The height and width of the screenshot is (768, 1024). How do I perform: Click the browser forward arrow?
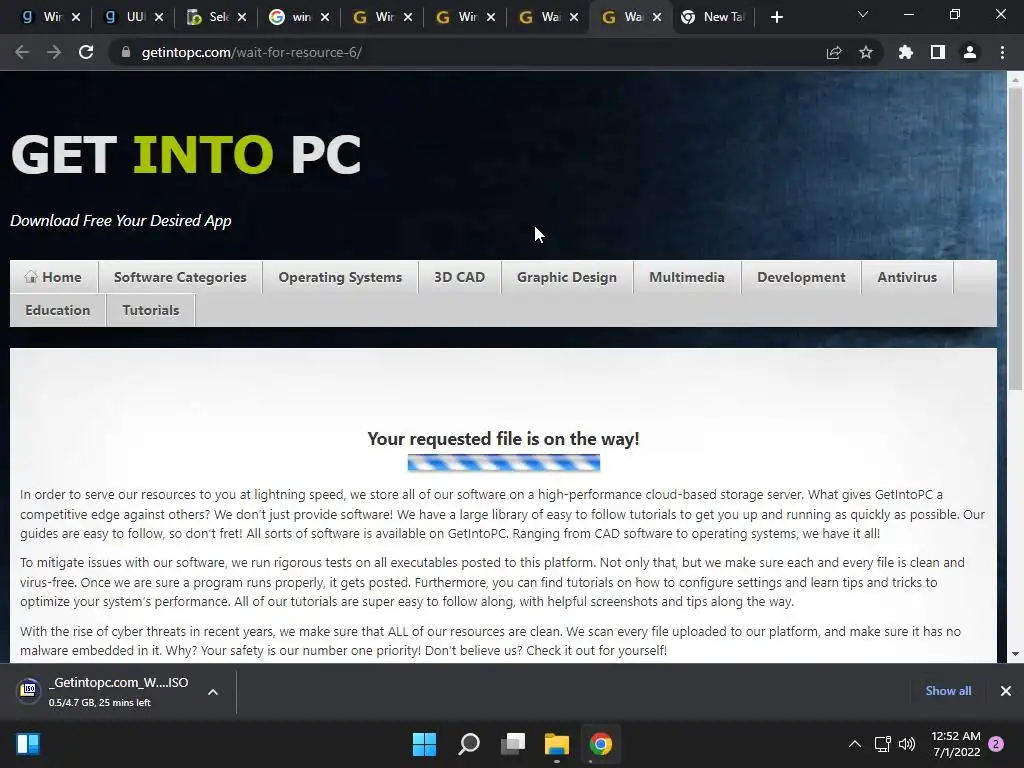tap(54, 52)
